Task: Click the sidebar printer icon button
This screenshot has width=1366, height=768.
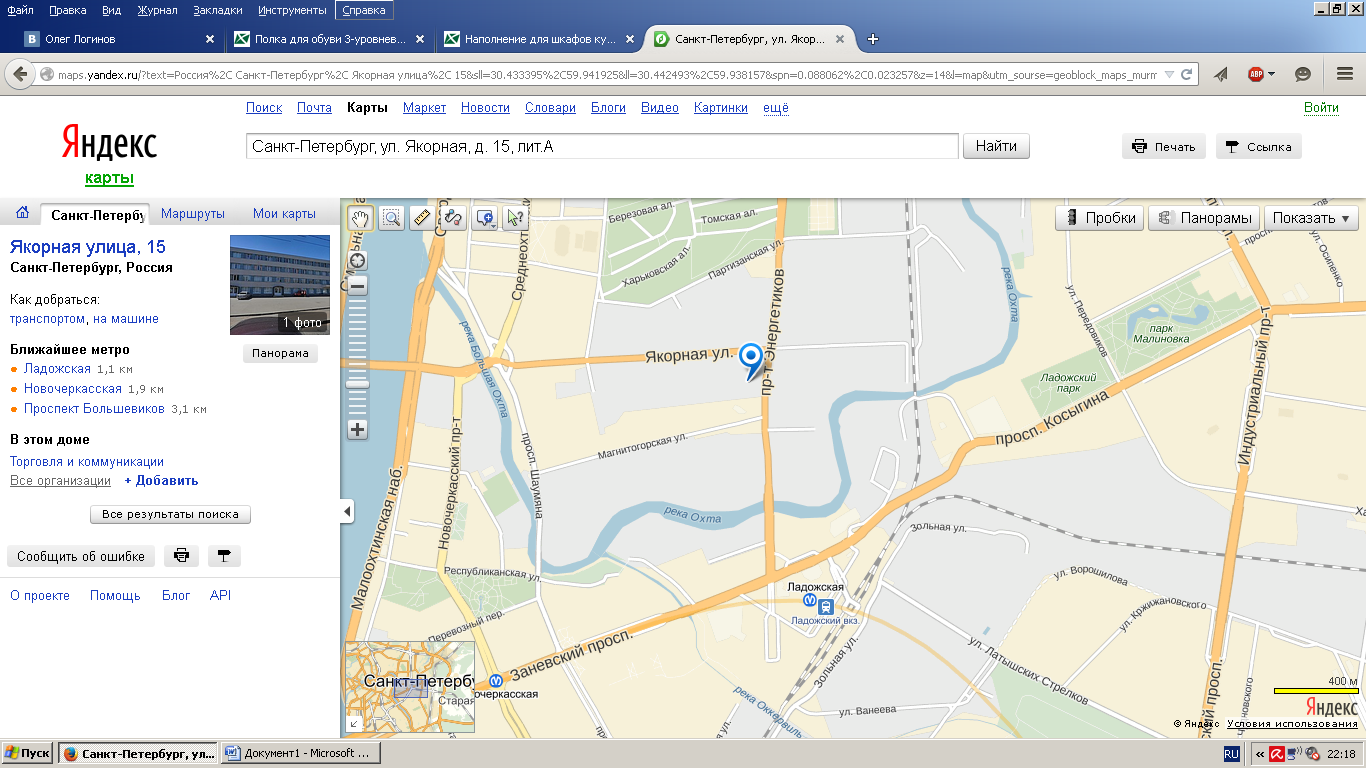Action: [x=181, y=557]
